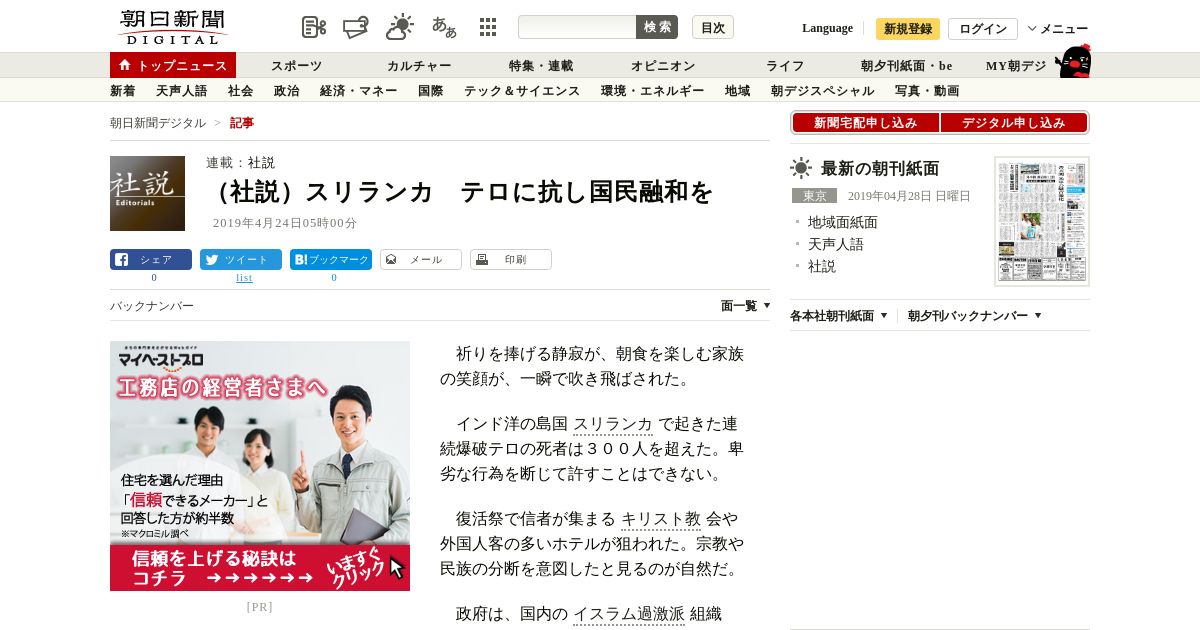
Task: Open the megaphone announcements icon
Action: [356, 27]
